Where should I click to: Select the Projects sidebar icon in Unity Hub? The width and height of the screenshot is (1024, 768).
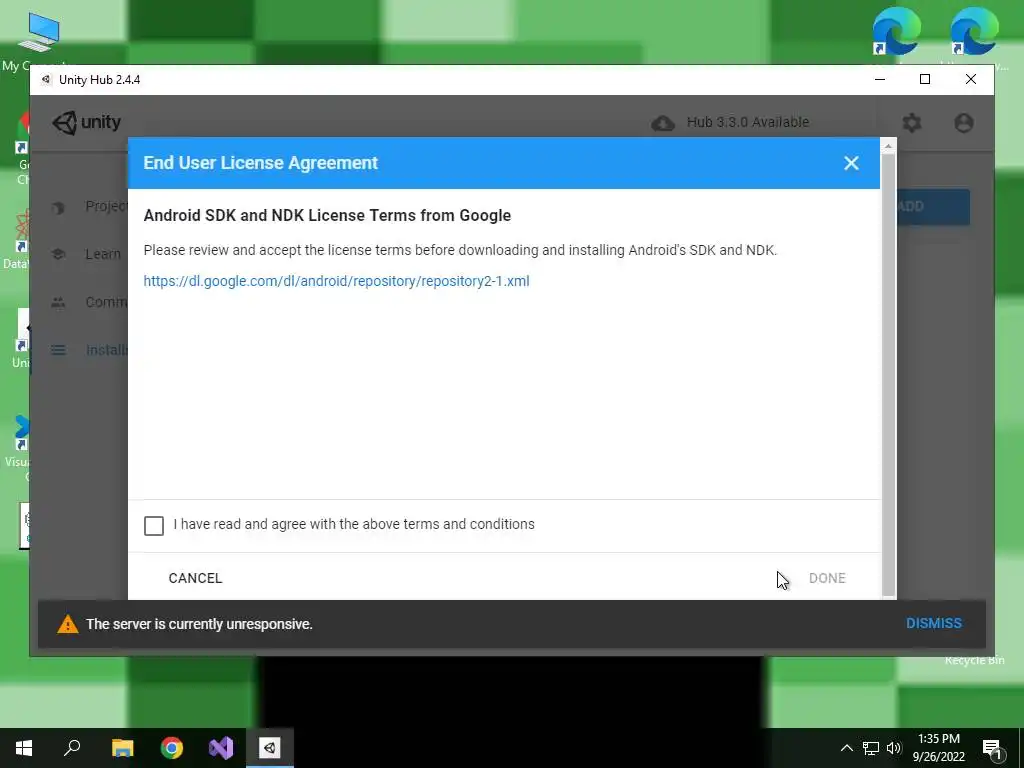tap(58, 208)
